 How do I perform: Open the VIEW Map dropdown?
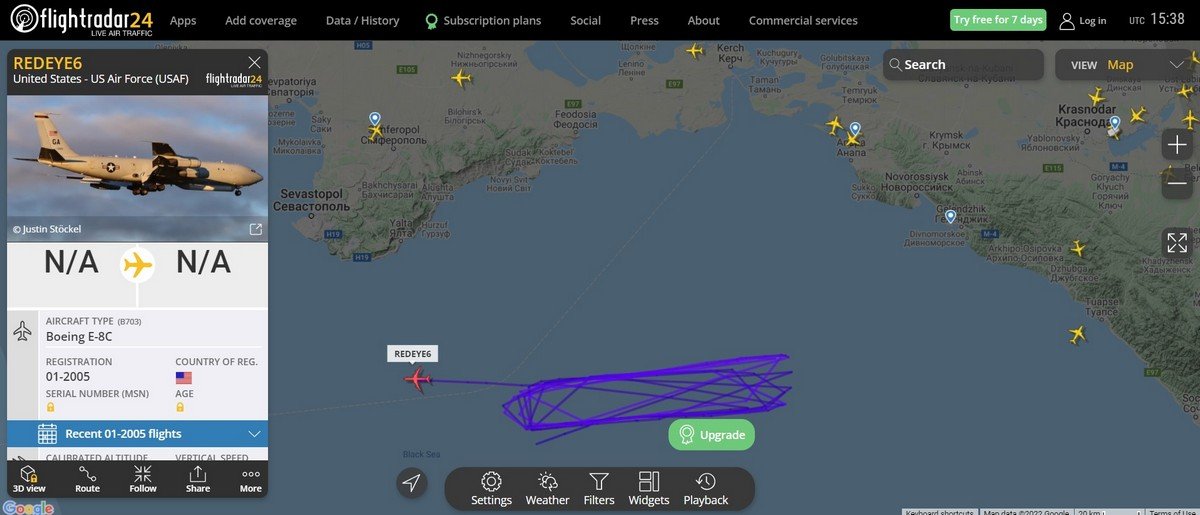(x=1126, y=65)
